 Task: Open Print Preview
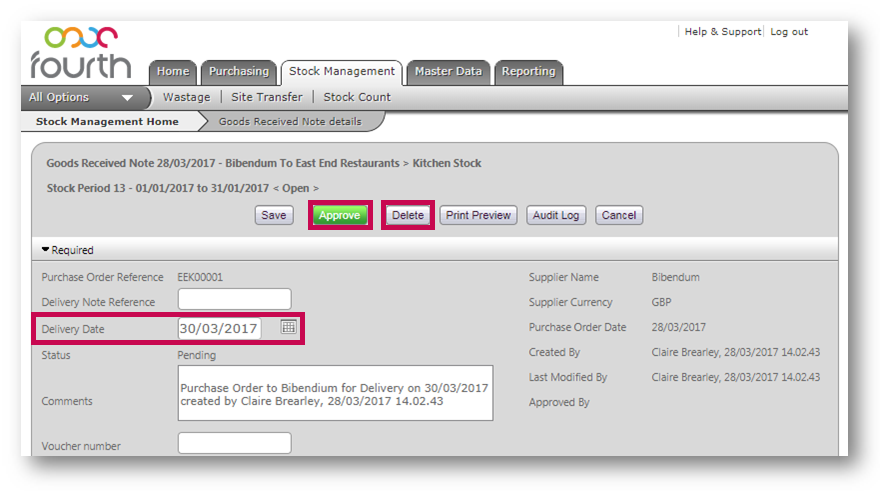pos(478,215)
